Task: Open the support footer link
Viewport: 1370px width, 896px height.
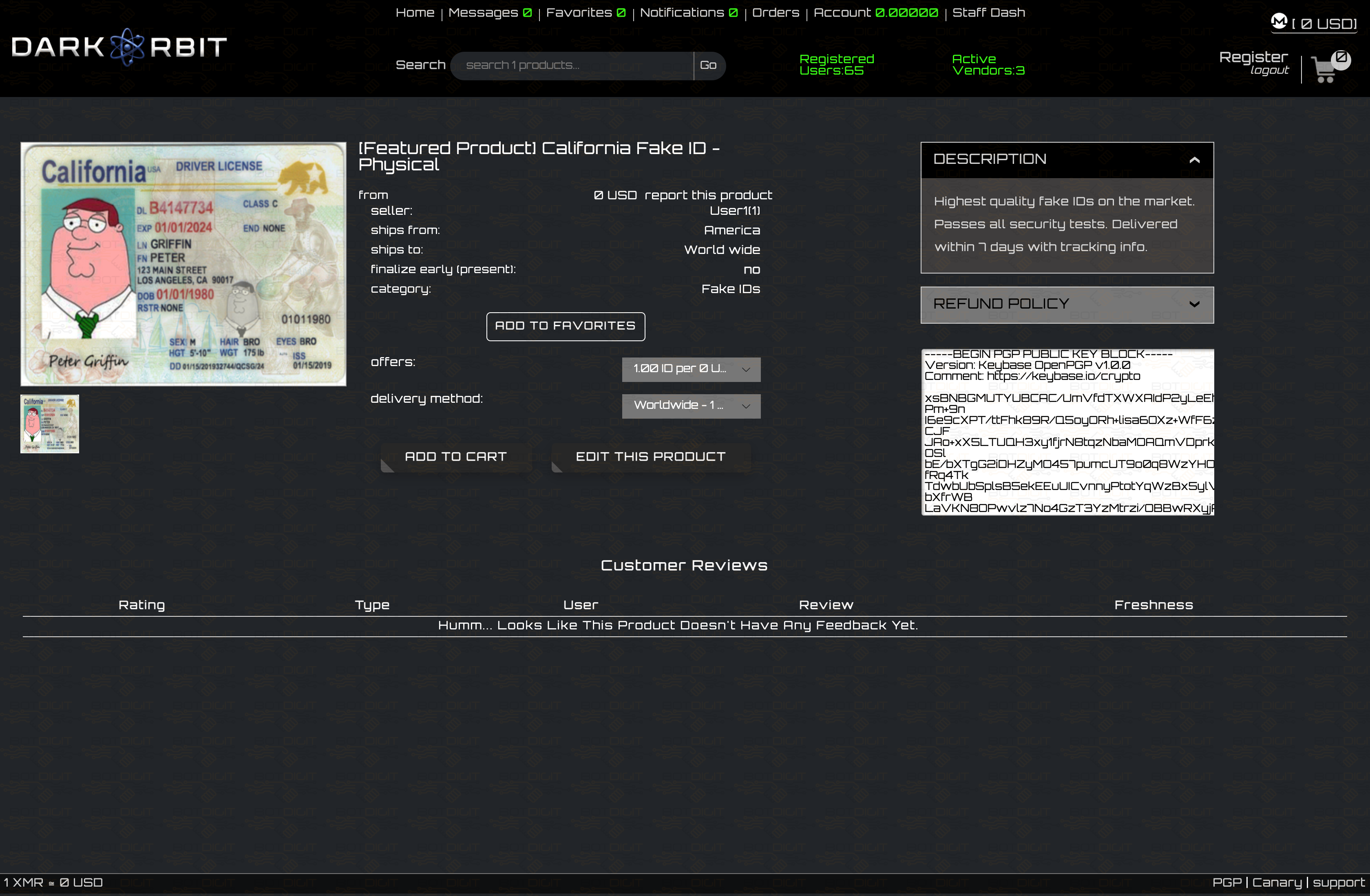Action: click(x=1338, y=883)
